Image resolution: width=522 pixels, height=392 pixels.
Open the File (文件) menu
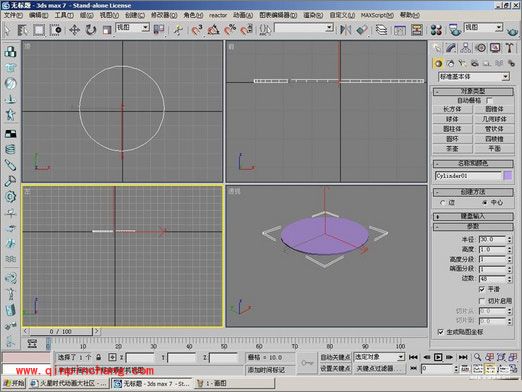[13, 15]
